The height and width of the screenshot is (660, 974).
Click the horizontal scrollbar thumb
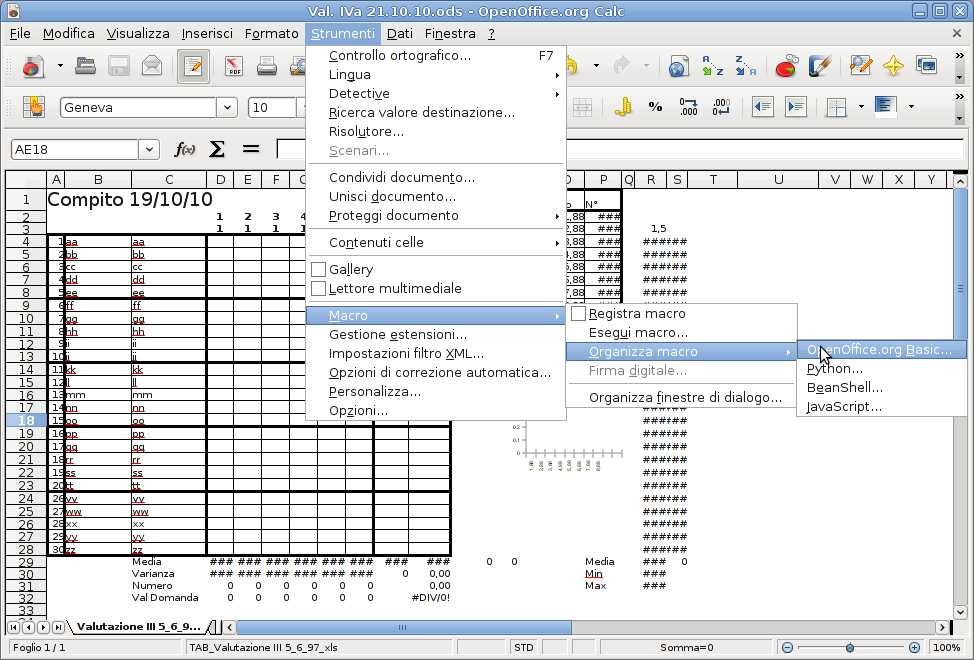tap(403, 627)
